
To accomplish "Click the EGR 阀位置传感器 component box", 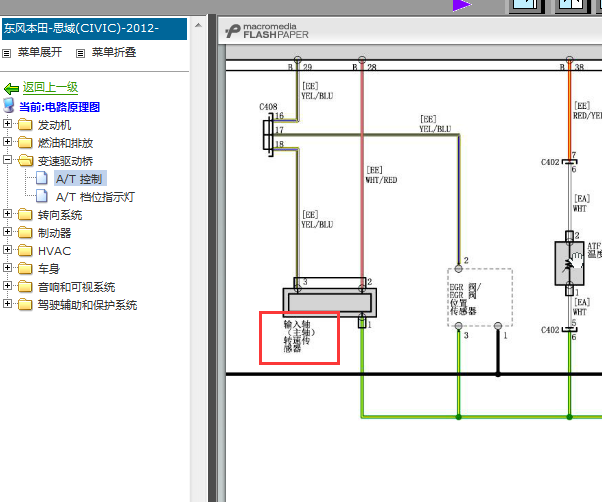I will click(480, 298).
